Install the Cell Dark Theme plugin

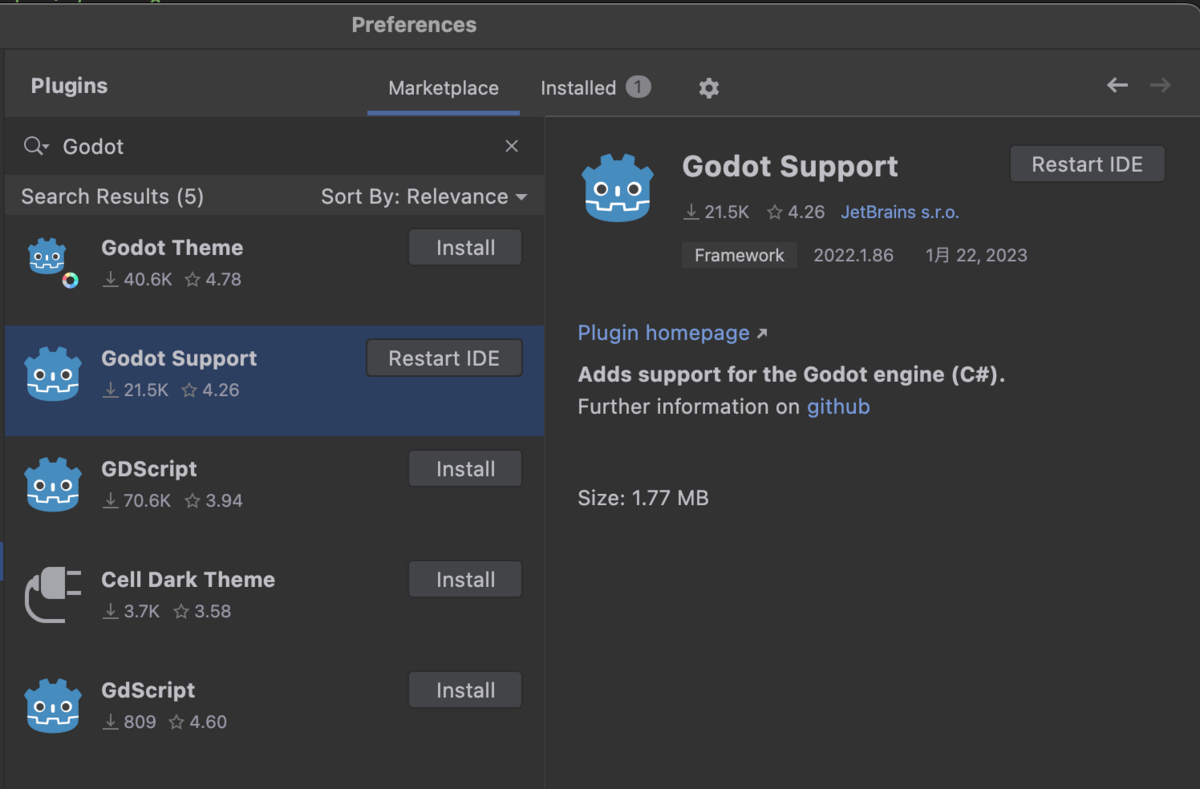[465, 580]
